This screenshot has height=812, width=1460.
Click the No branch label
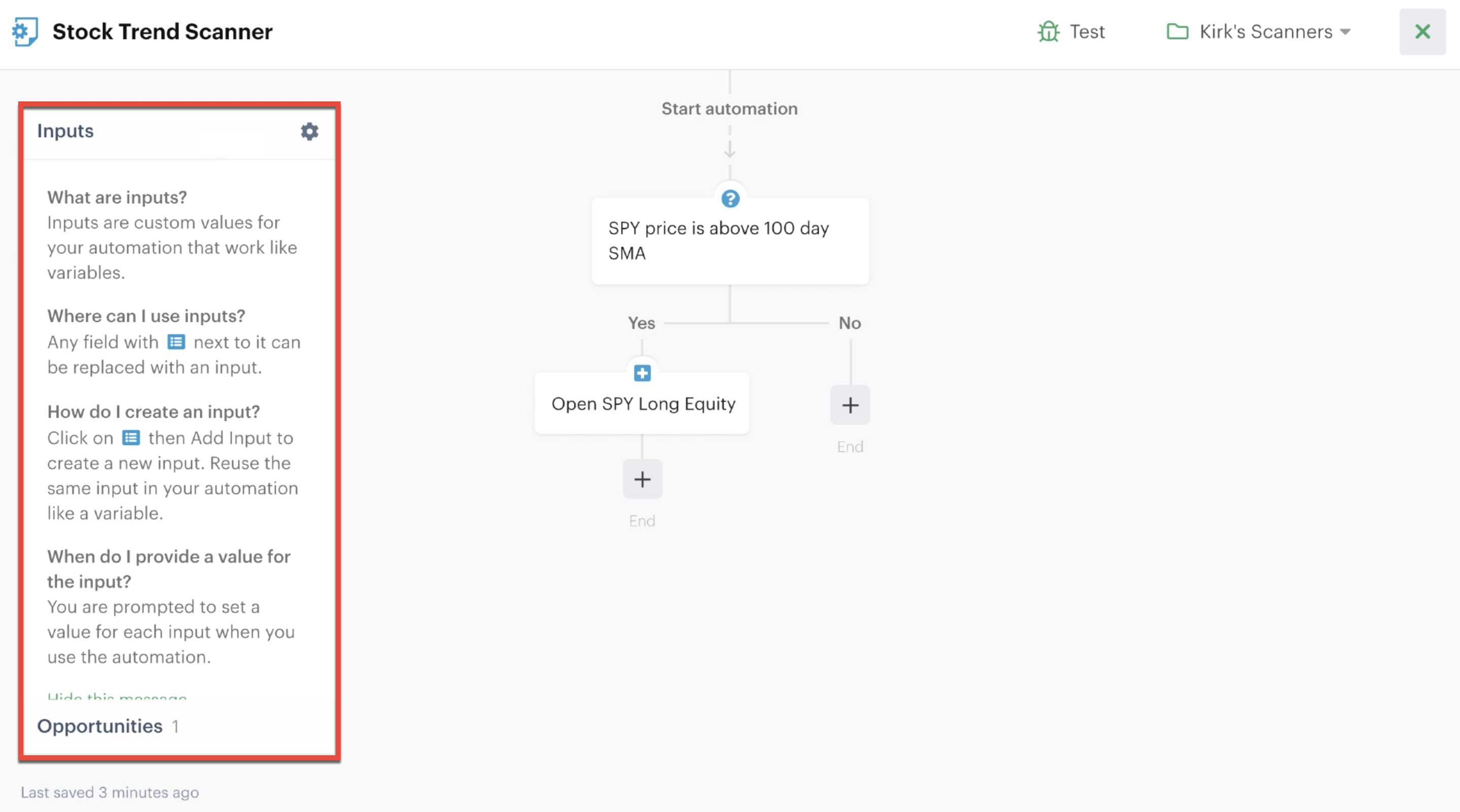tap(850, 323)
